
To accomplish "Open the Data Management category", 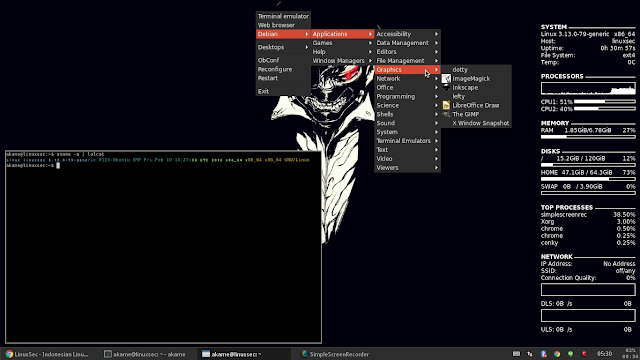I will pyautogui.click(x=407, y=43).
